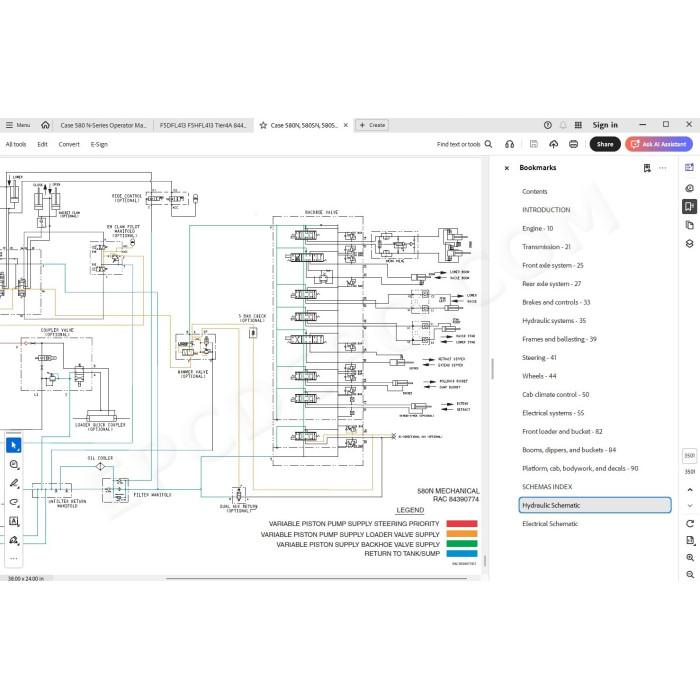Go to next page with down chevron
This screenshot has width=700, height=700.
(x=690, y=506)
